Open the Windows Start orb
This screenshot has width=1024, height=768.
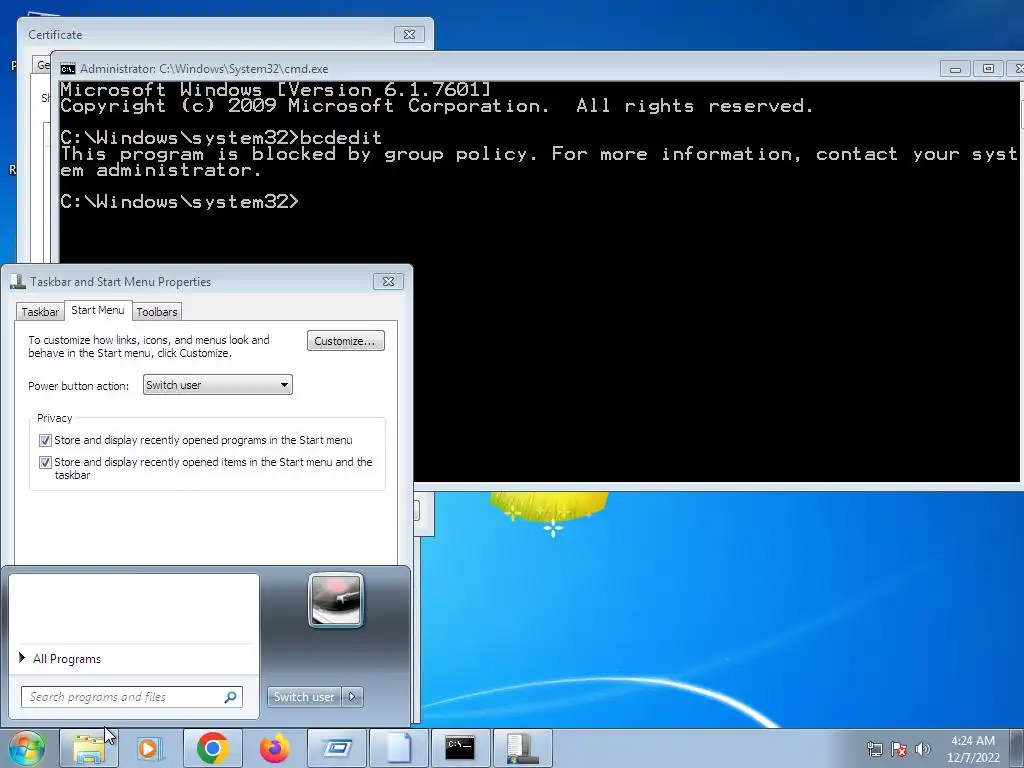(x=26, y=748)
